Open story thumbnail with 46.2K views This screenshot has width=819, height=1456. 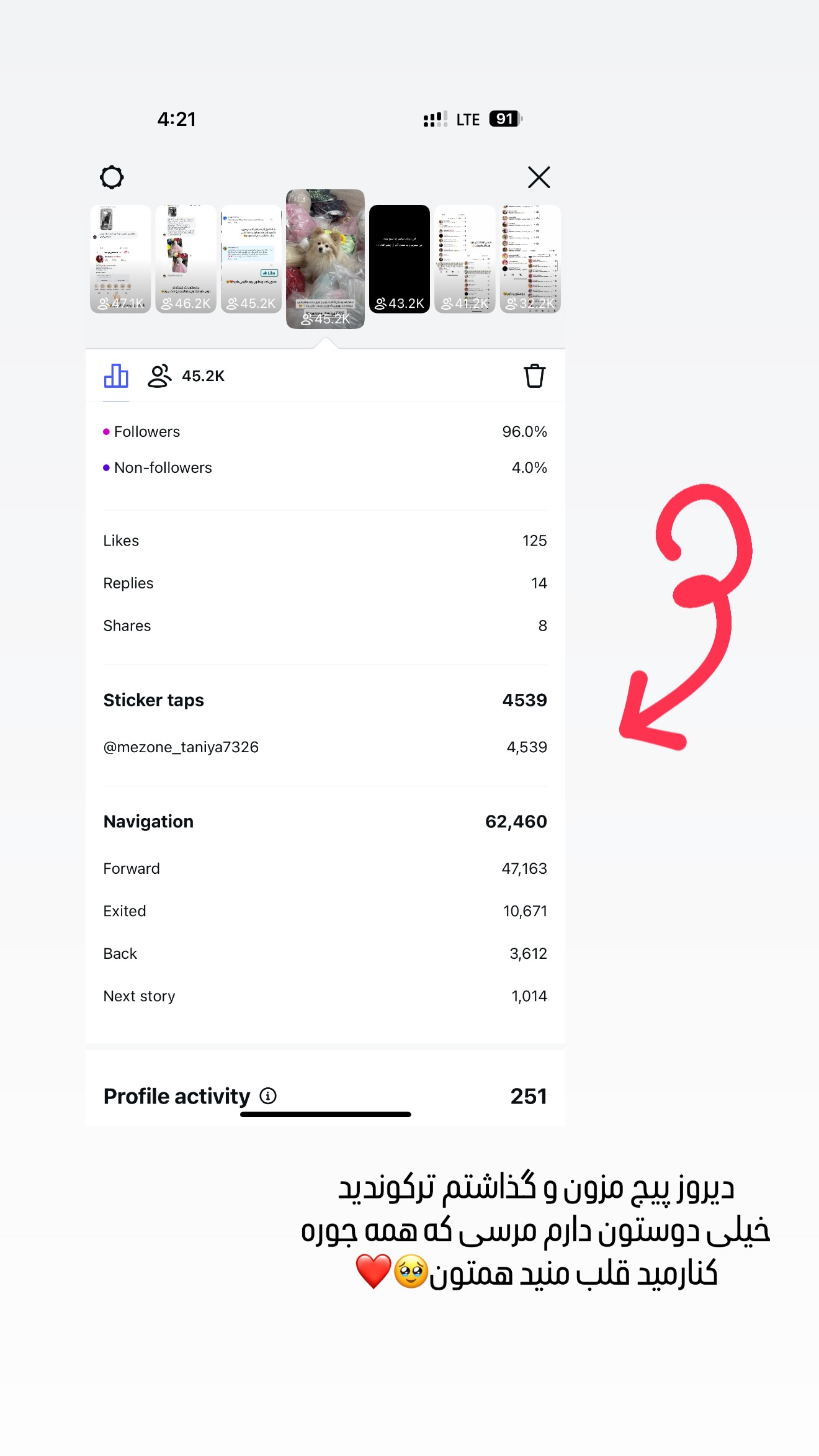click(x=186, y=259)
